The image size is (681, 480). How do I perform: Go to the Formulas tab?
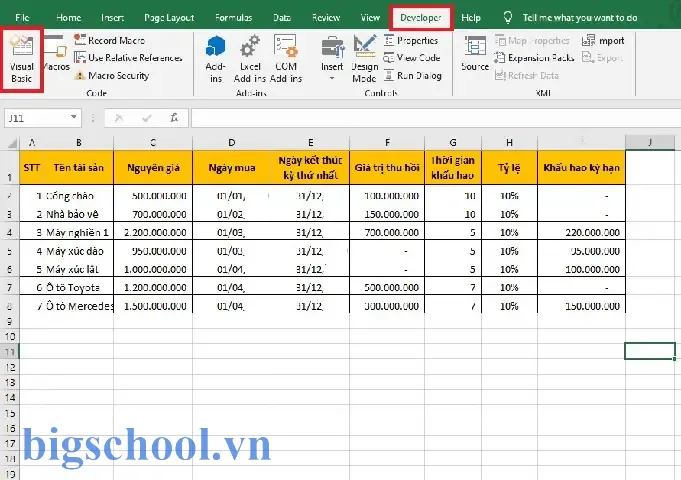coord(233,18)
